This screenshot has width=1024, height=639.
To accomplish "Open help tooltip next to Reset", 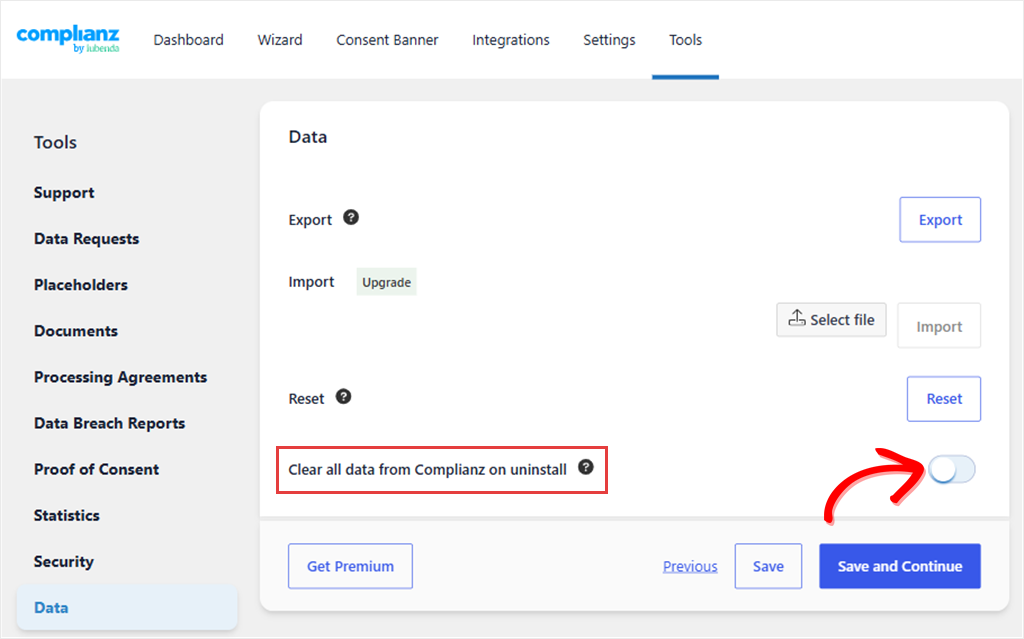I will click(344, 397).
